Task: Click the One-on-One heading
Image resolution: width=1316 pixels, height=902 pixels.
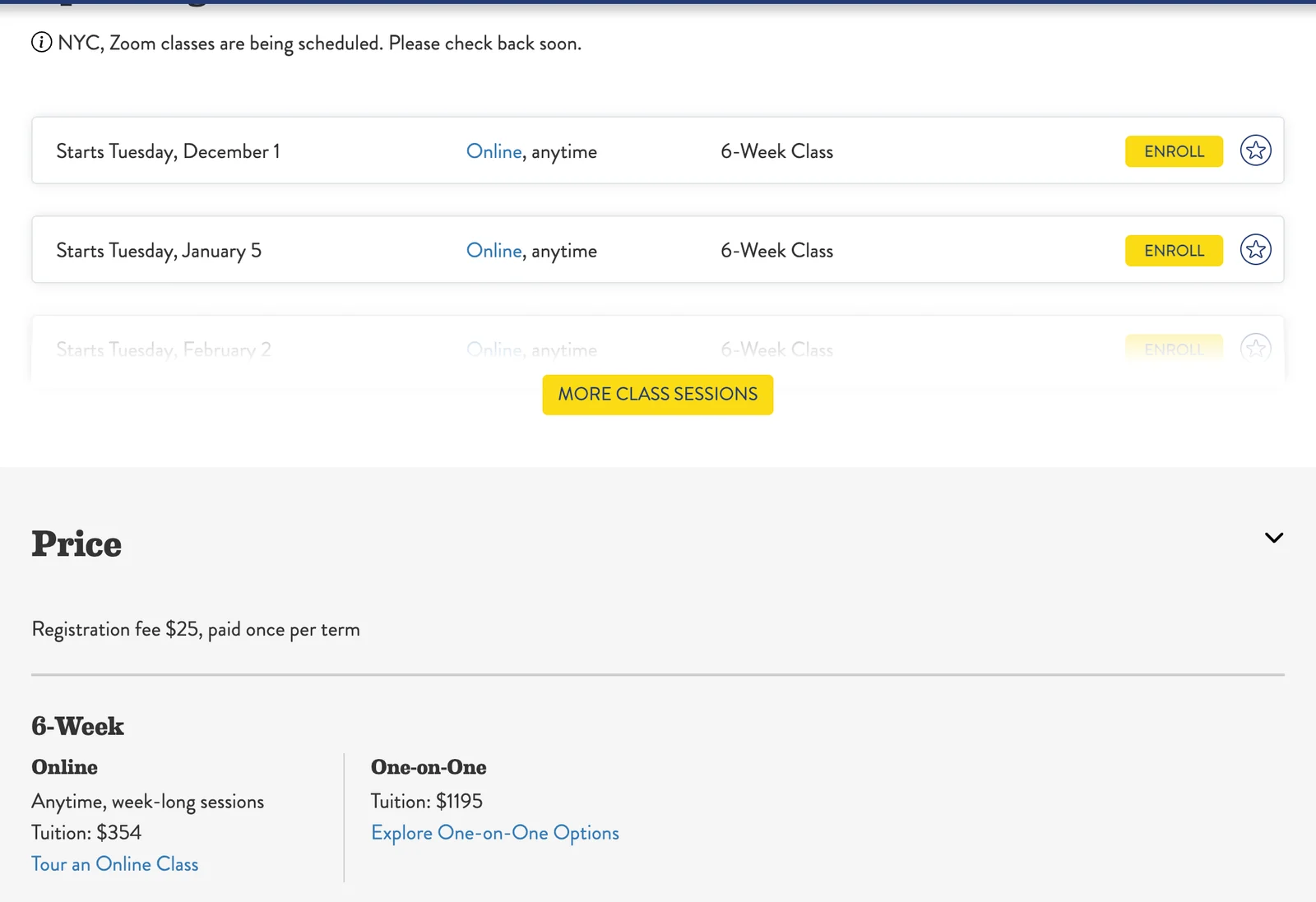Action: (x=429, y=767)
